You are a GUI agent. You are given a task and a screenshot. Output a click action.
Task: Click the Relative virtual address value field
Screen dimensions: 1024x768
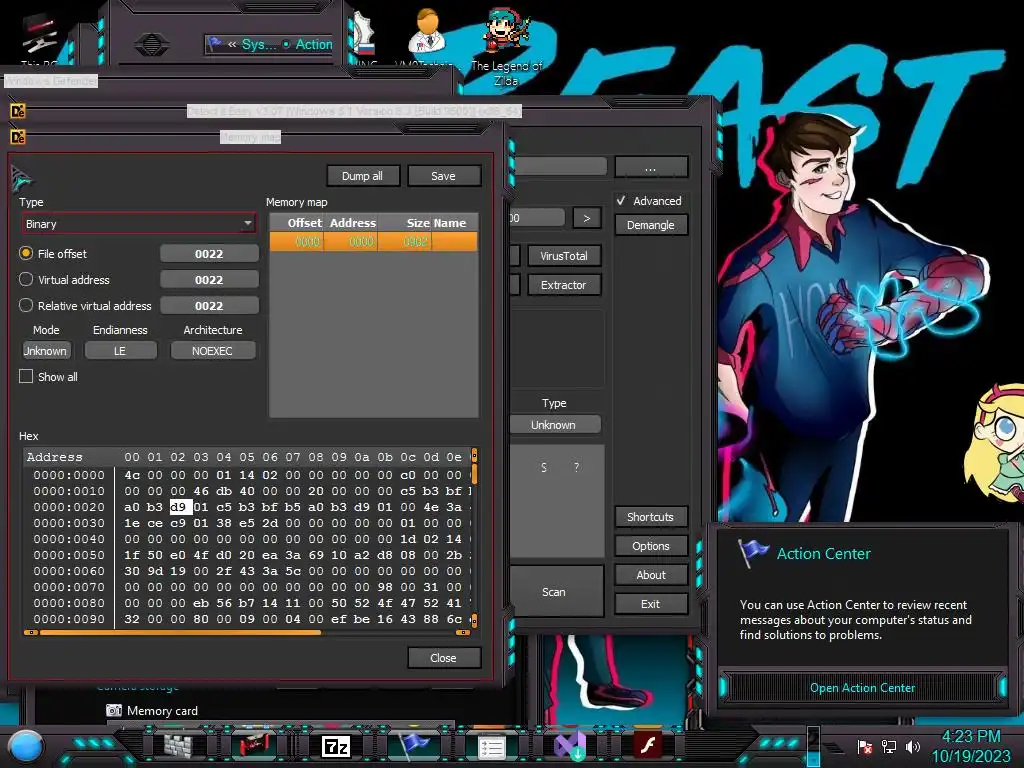209,306
